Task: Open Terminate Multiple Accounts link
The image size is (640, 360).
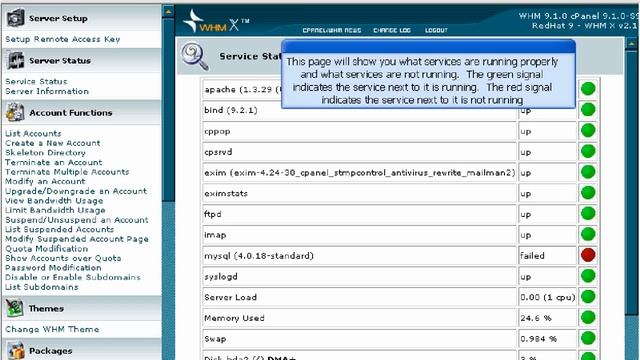Action: pyautogui.click(x=67, y=172)
